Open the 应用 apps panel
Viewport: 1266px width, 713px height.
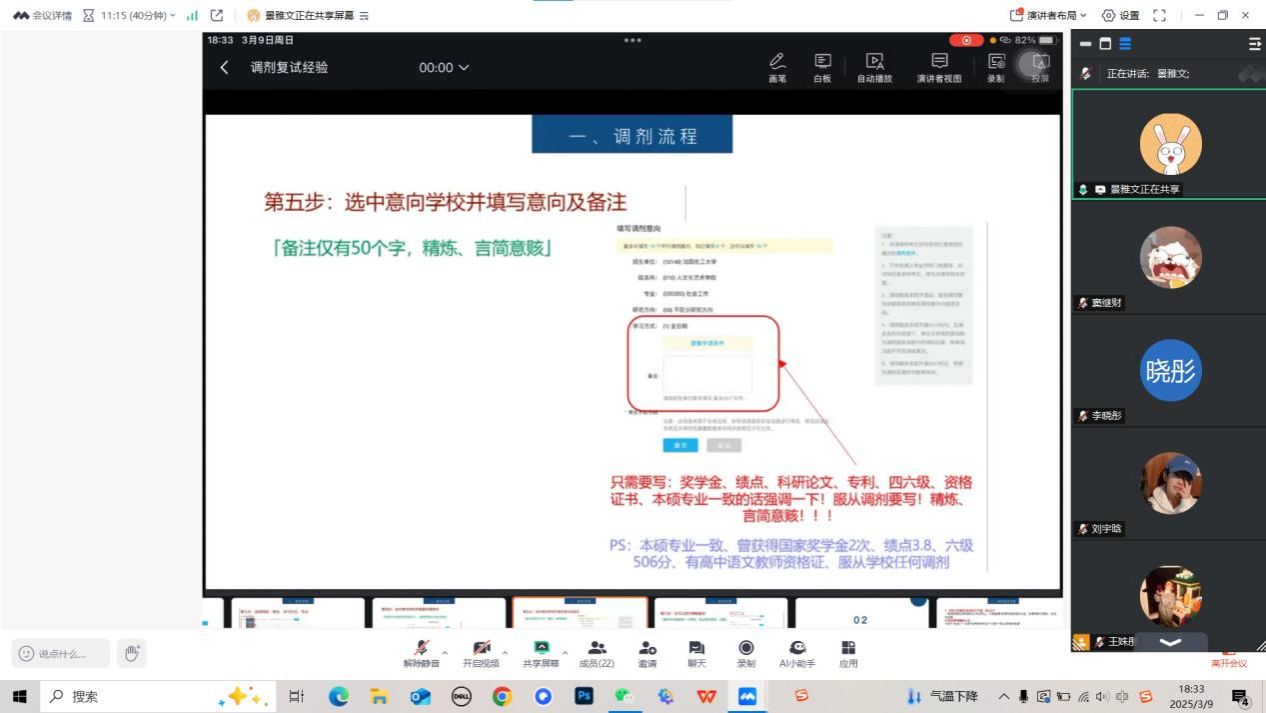[x=848, y=653]
